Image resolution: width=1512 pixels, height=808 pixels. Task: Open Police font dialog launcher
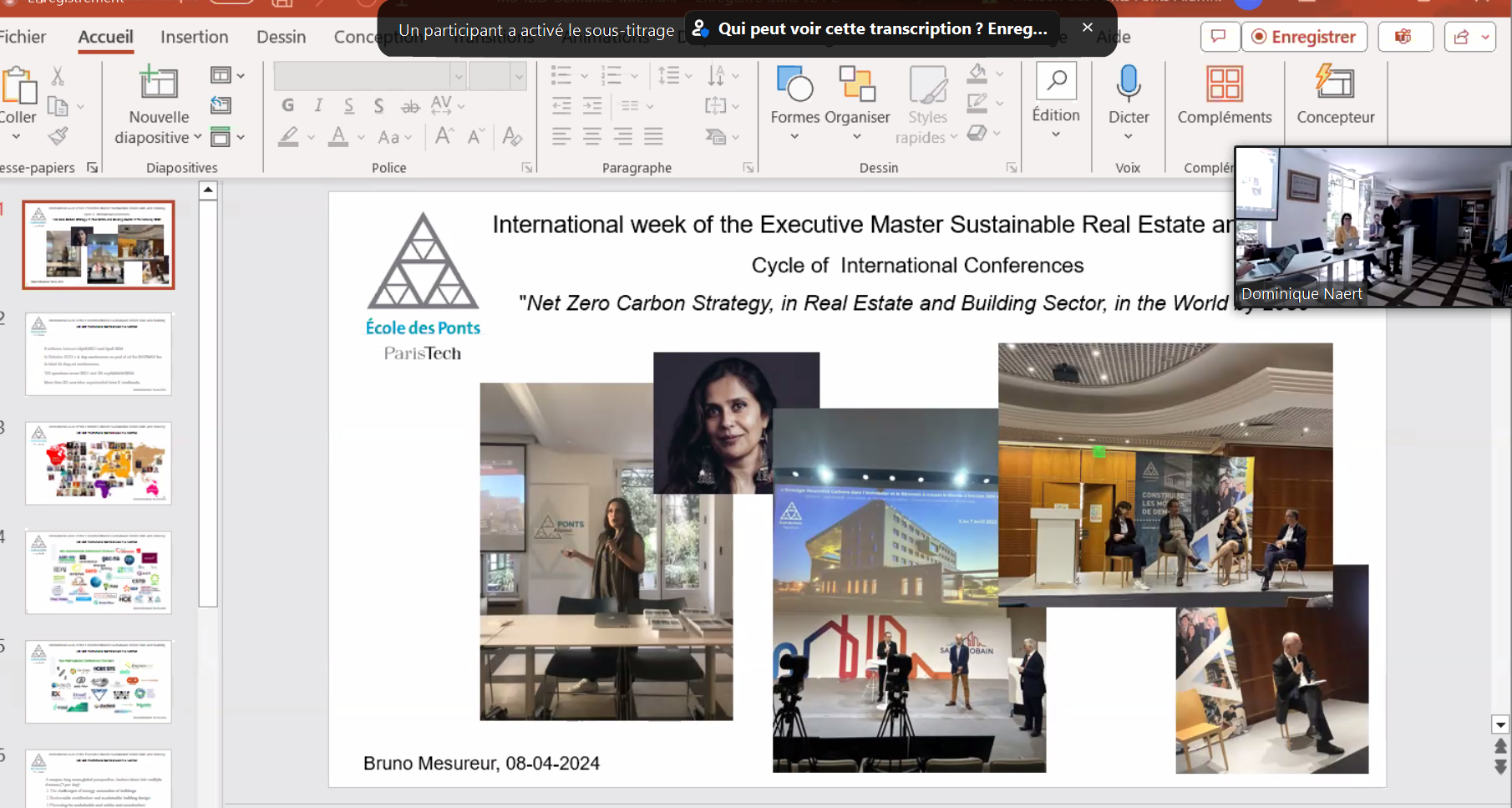[x=527, y=168]
